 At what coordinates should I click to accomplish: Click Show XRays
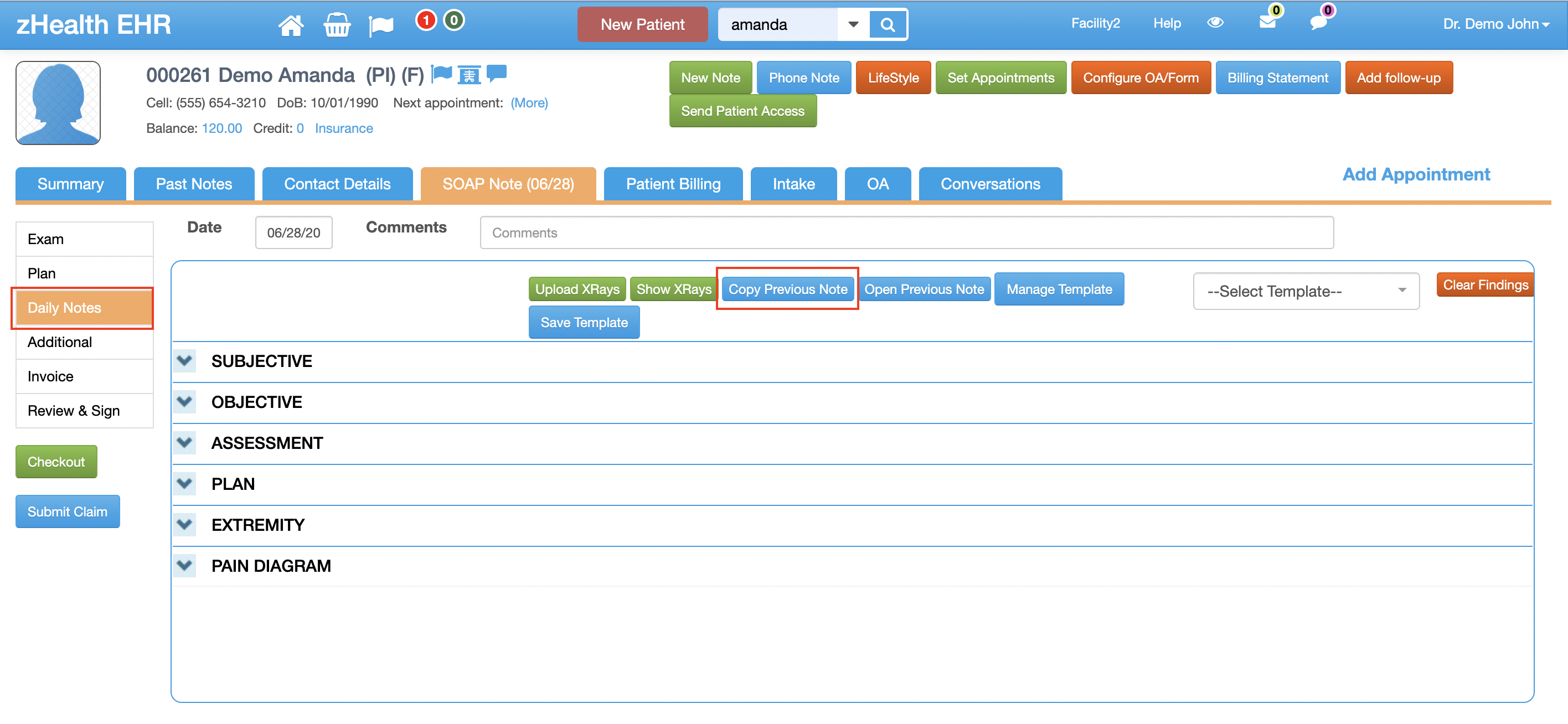pos(674,289)
